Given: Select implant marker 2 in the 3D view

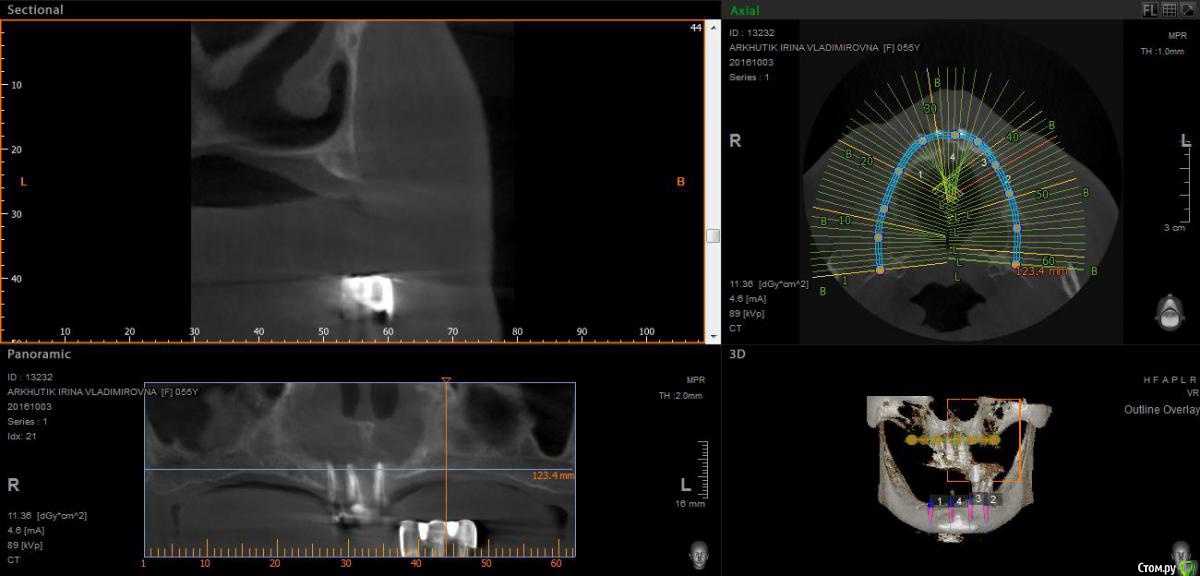Looking at the screenshot, I should [993, 498].
